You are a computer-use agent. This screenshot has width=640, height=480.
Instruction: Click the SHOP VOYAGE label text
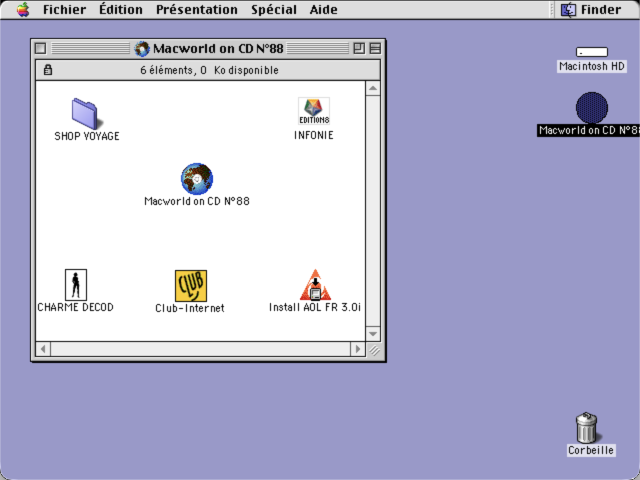87,136
